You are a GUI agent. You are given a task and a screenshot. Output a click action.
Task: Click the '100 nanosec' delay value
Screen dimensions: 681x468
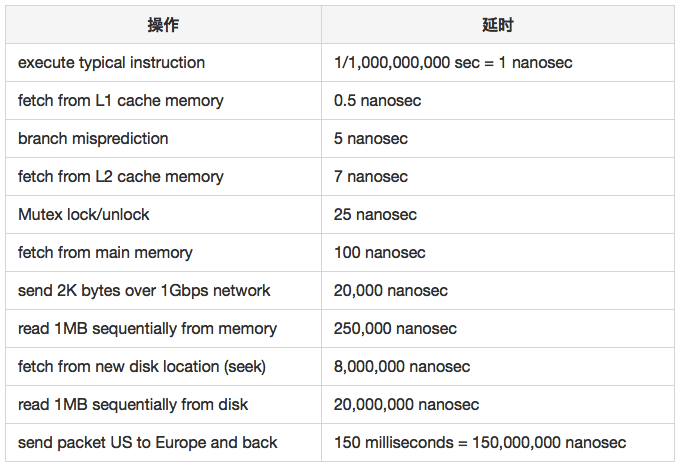click(380, 253)
